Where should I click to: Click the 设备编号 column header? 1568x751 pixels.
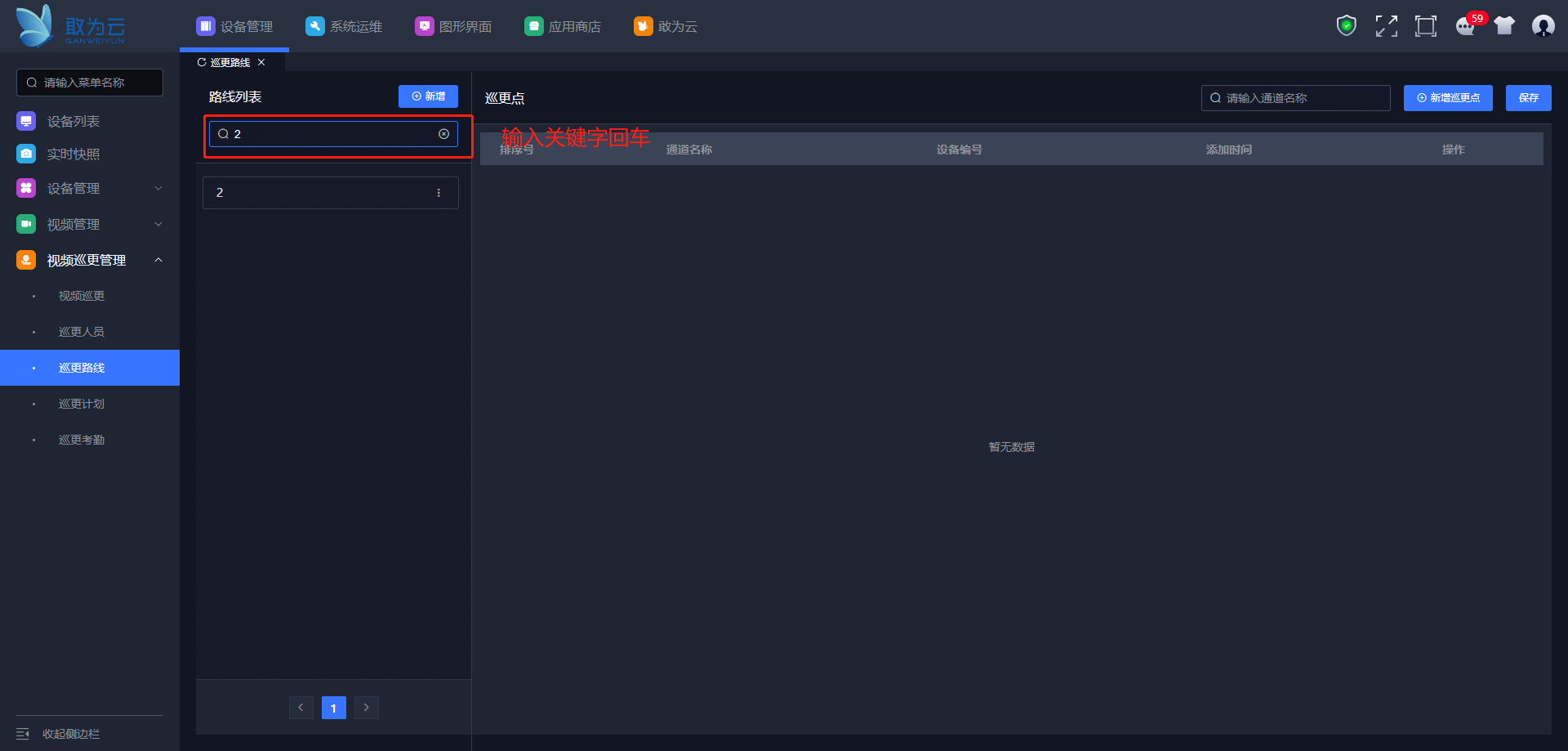pos(960,150)
